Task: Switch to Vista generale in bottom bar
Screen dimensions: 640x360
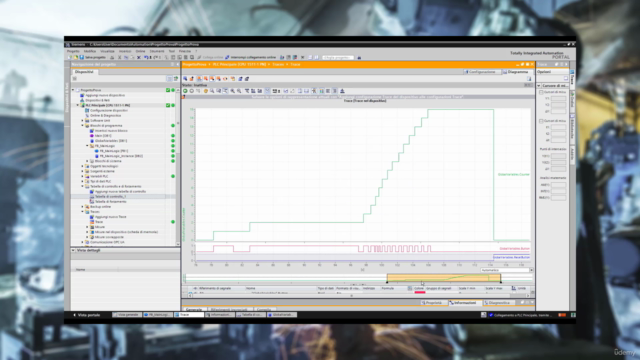Action: (x=127, y=315)
